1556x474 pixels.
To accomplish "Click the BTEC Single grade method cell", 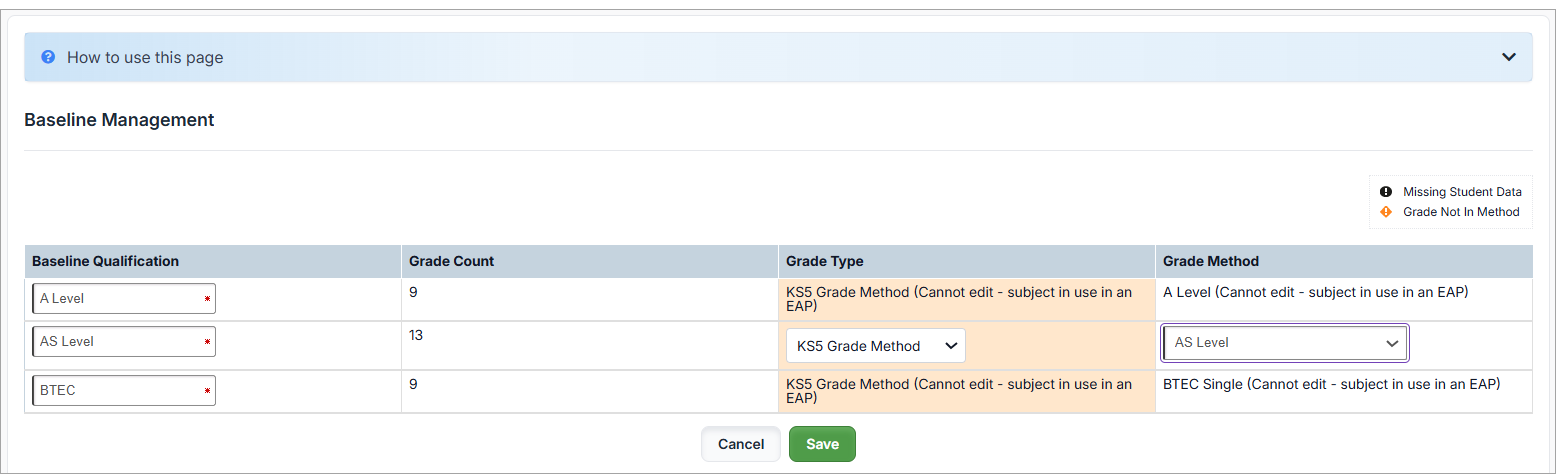I will 1331,384.
